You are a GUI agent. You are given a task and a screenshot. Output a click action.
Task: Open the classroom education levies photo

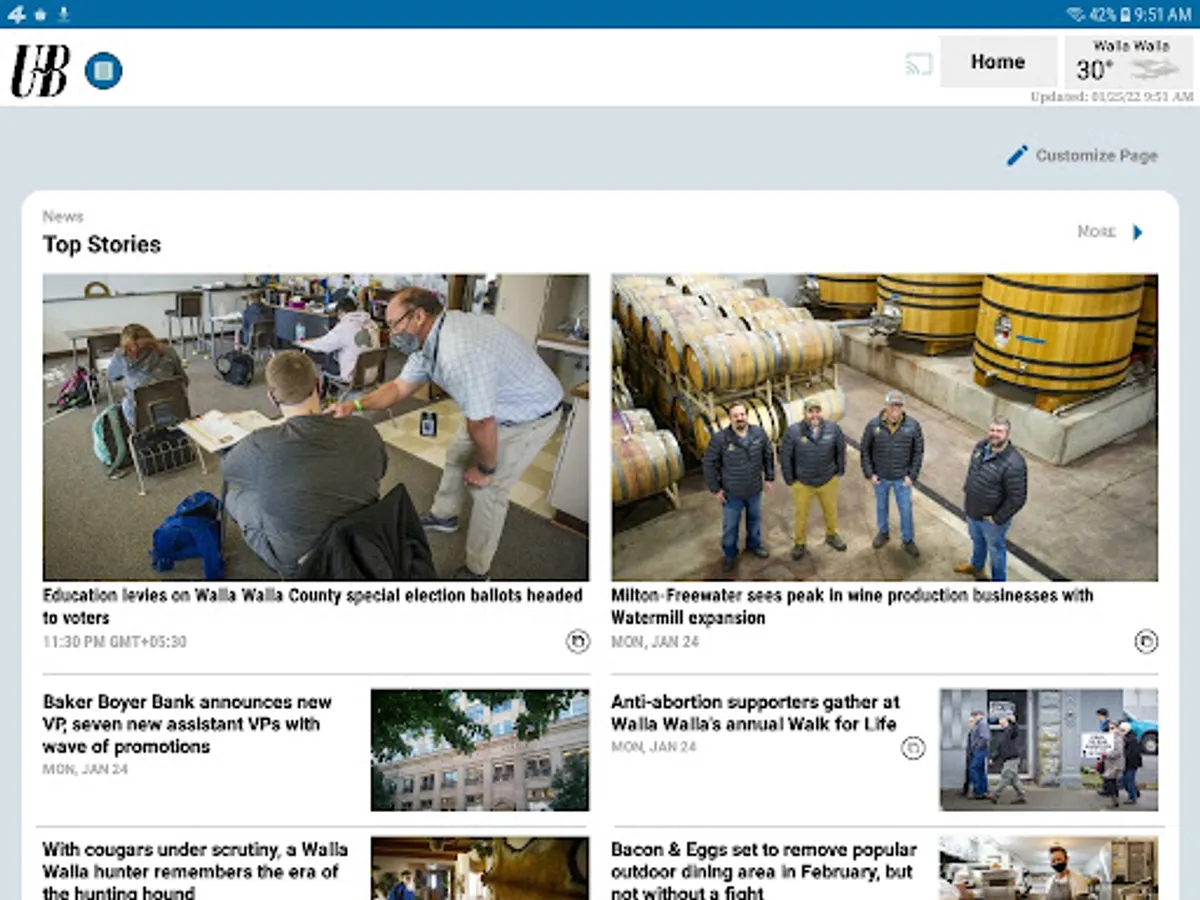[x=316, y=427]
